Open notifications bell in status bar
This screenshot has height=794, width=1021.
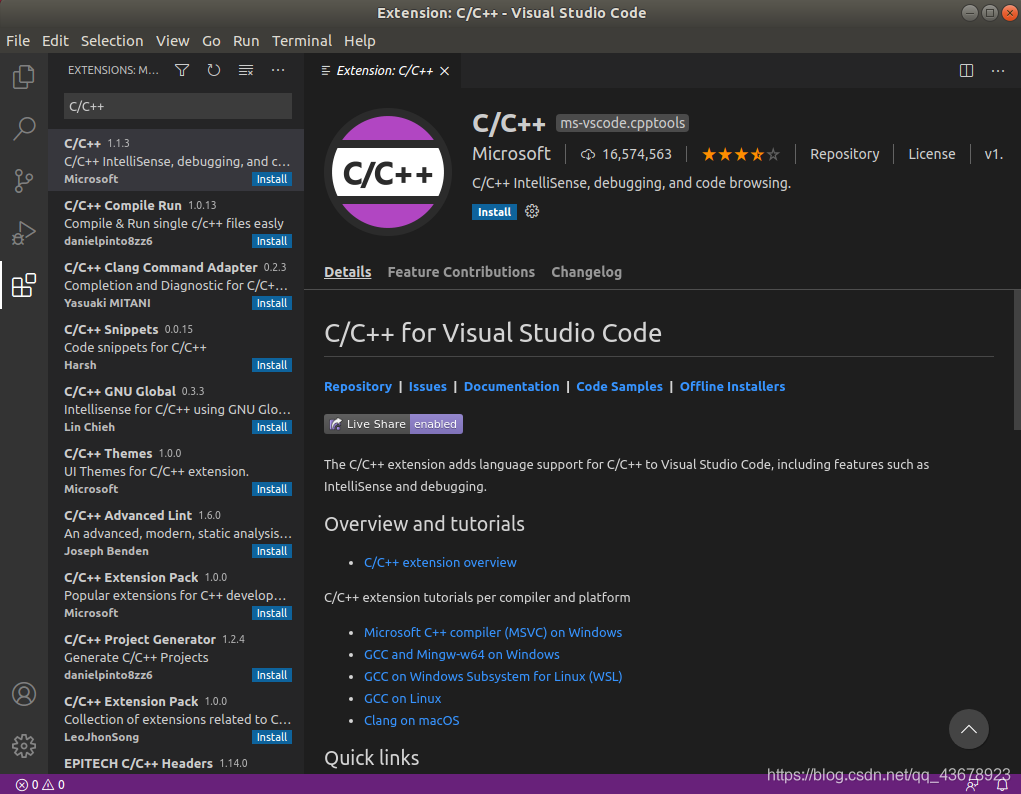[x=1003, y=786]
